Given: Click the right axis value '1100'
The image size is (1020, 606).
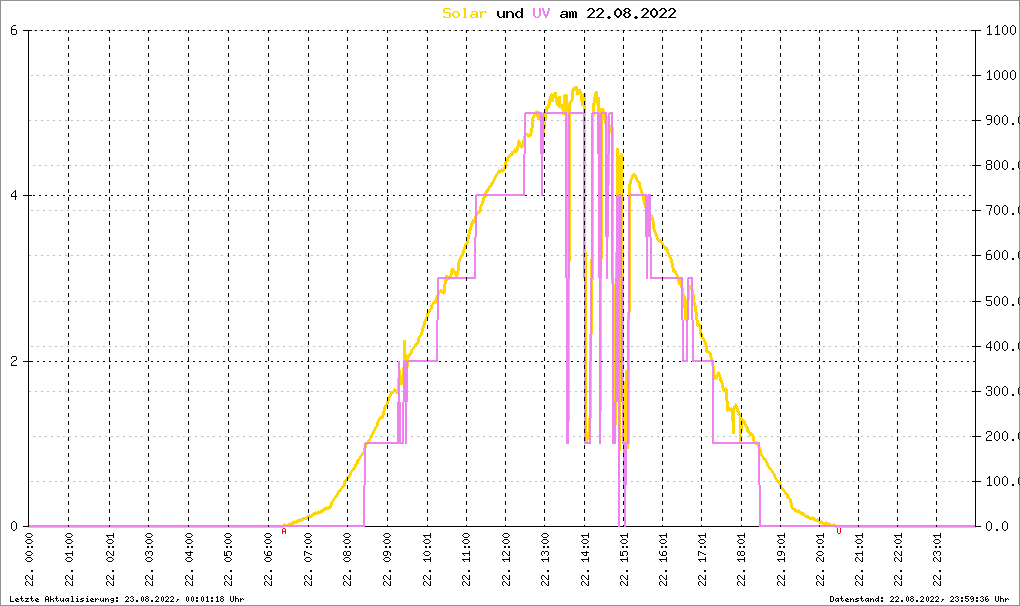Looking at the screenshot, I should pos(1000,31).
